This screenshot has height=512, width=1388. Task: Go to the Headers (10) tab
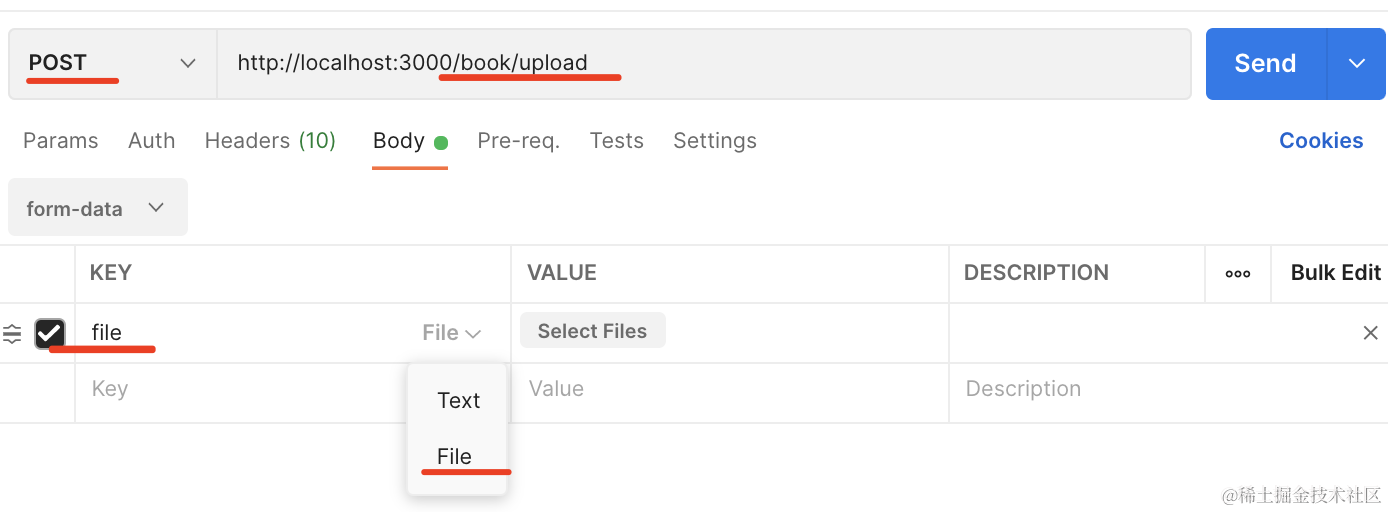(270, 141)
